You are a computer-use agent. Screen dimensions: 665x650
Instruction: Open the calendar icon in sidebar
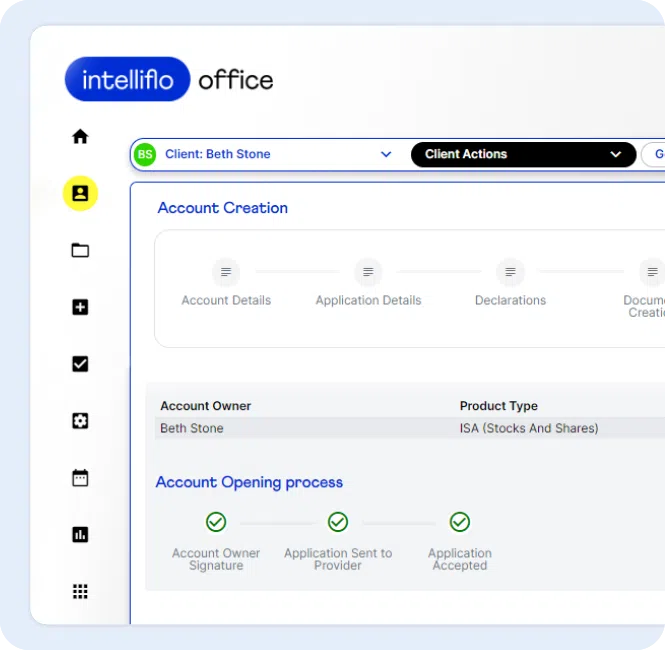click(x=80, y=478)
